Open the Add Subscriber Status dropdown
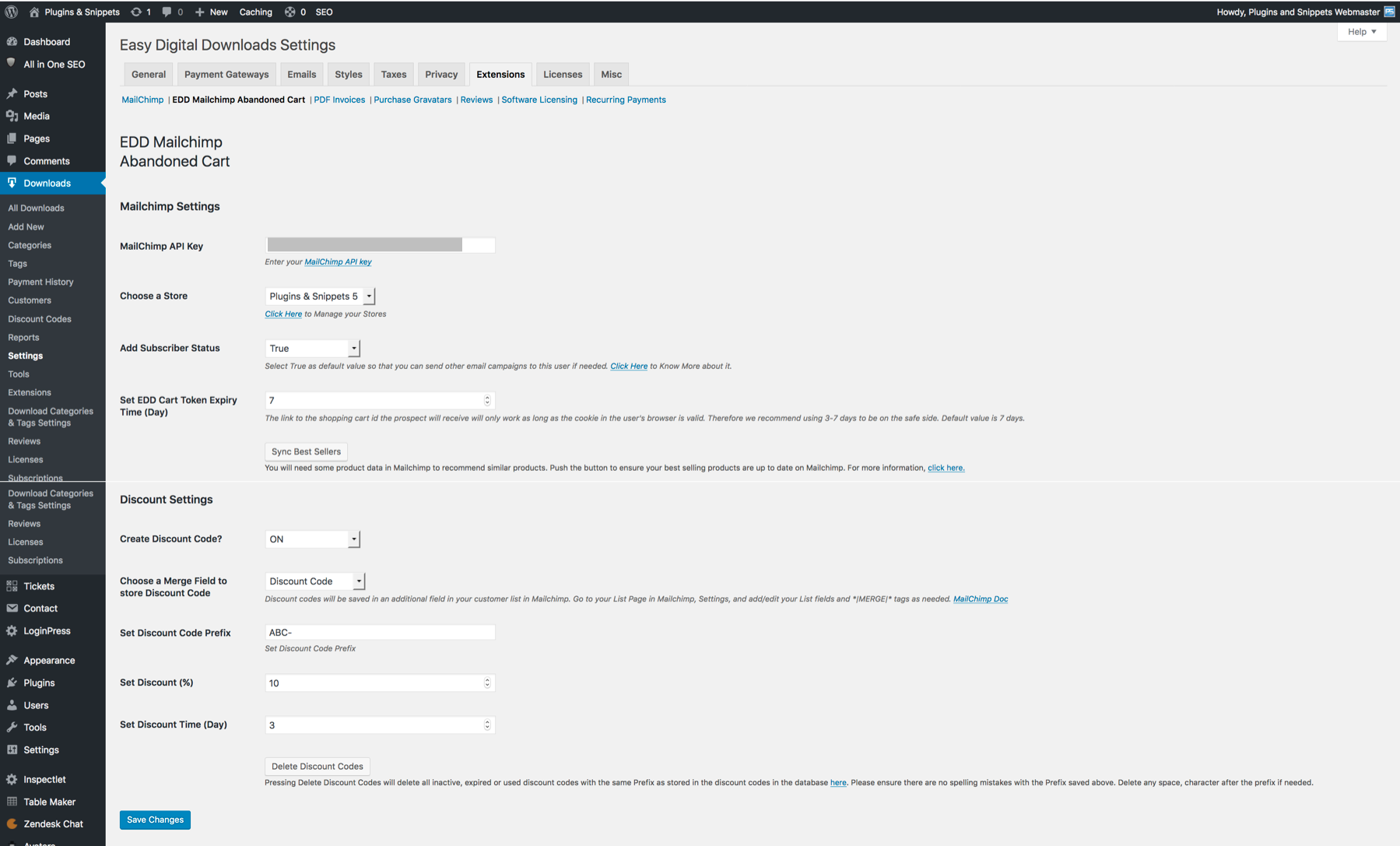Screen dimensions: 1400x846 pyautogui.click(x=312, y=348)
